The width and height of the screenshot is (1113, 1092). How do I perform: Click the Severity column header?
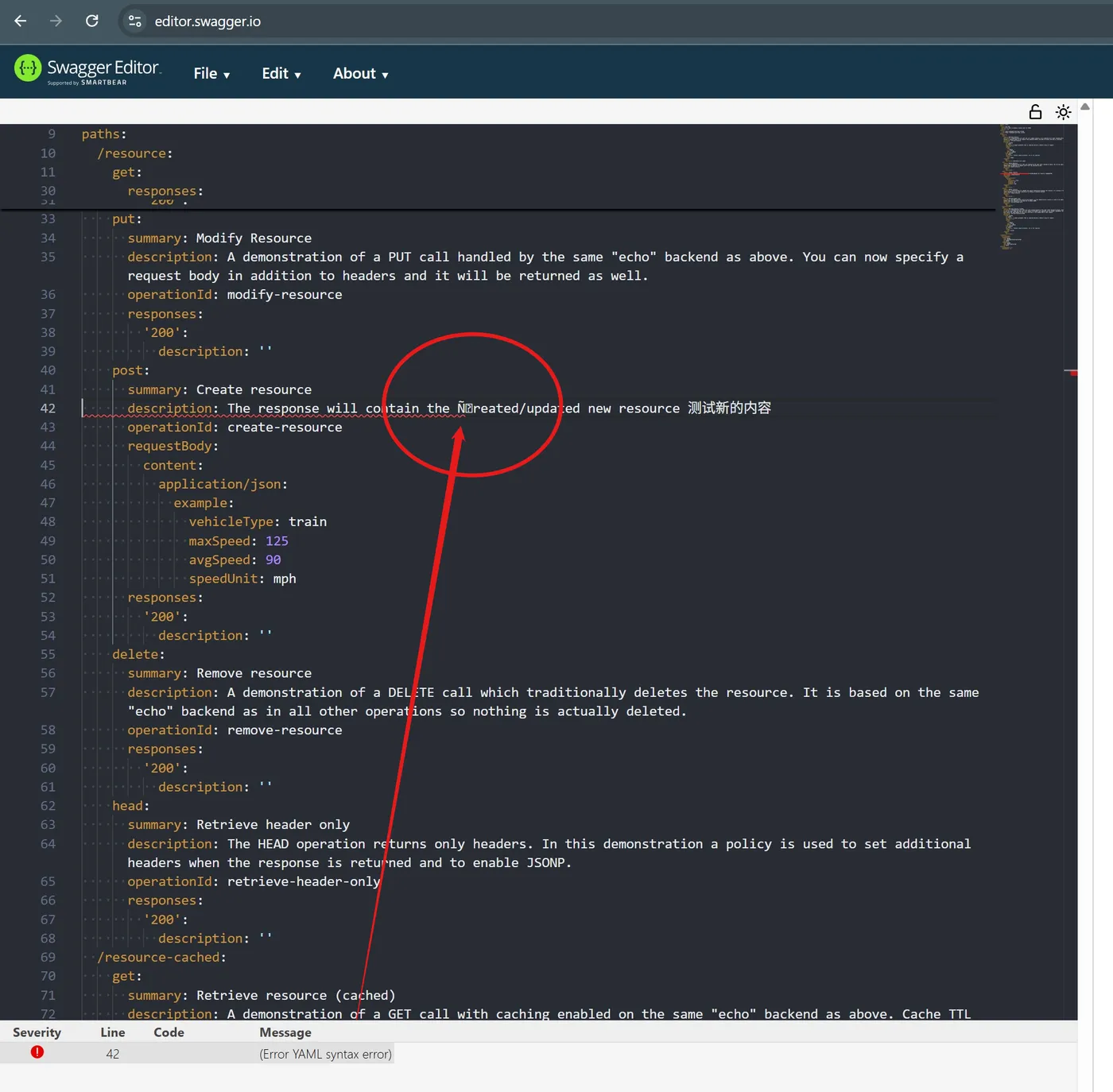click(37, 1032)
